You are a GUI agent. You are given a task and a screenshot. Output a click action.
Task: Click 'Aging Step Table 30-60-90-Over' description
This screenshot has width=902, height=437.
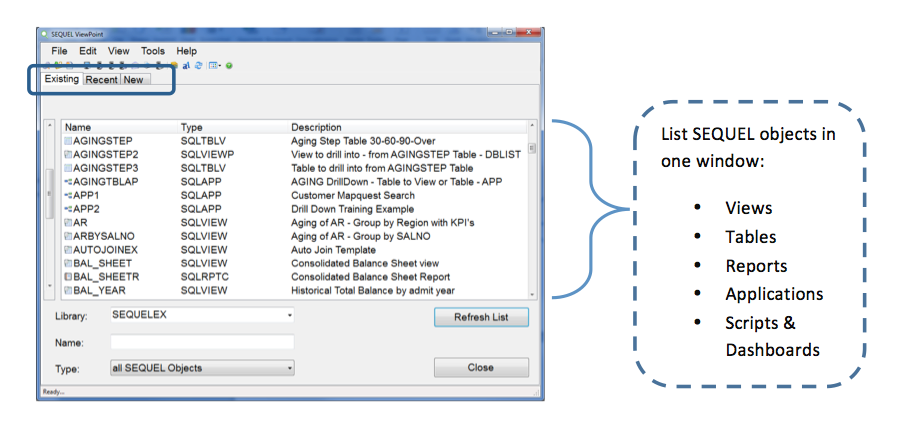point(364,141)
